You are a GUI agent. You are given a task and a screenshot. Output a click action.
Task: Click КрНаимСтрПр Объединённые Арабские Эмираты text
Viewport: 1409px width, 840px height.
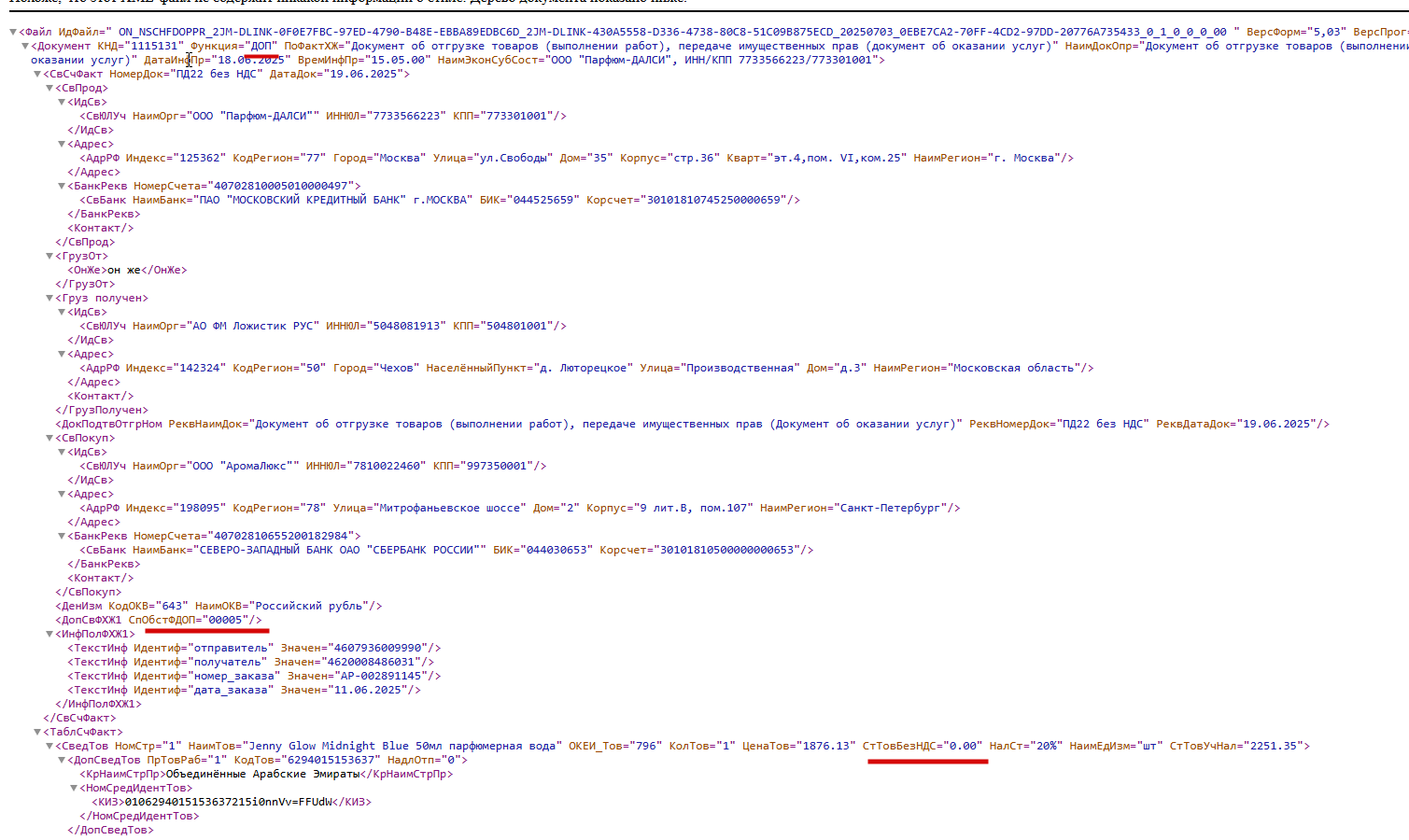pos(262,774)
